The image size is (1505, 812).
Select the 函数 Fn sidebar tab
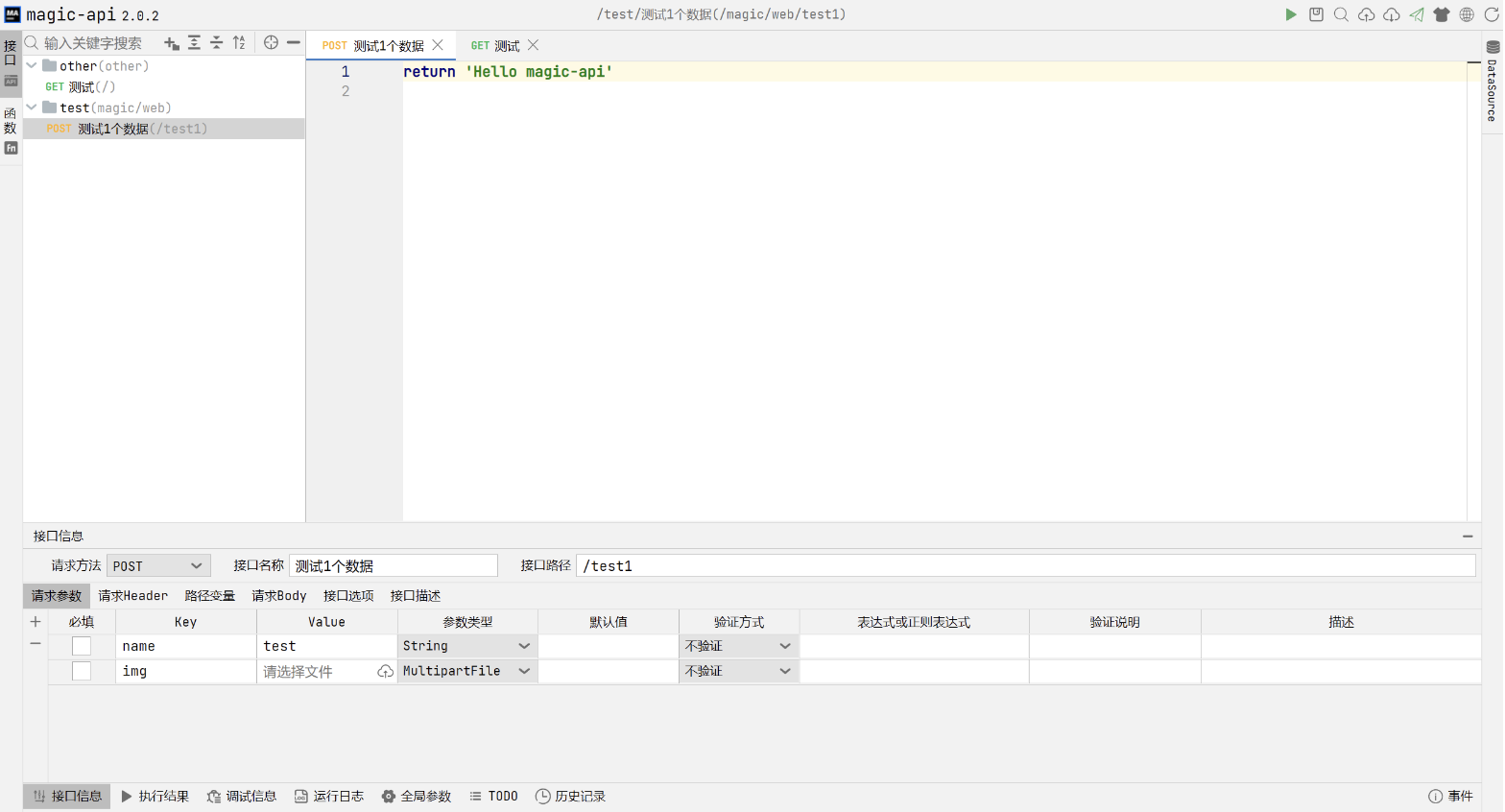click(x=11, y=130)
